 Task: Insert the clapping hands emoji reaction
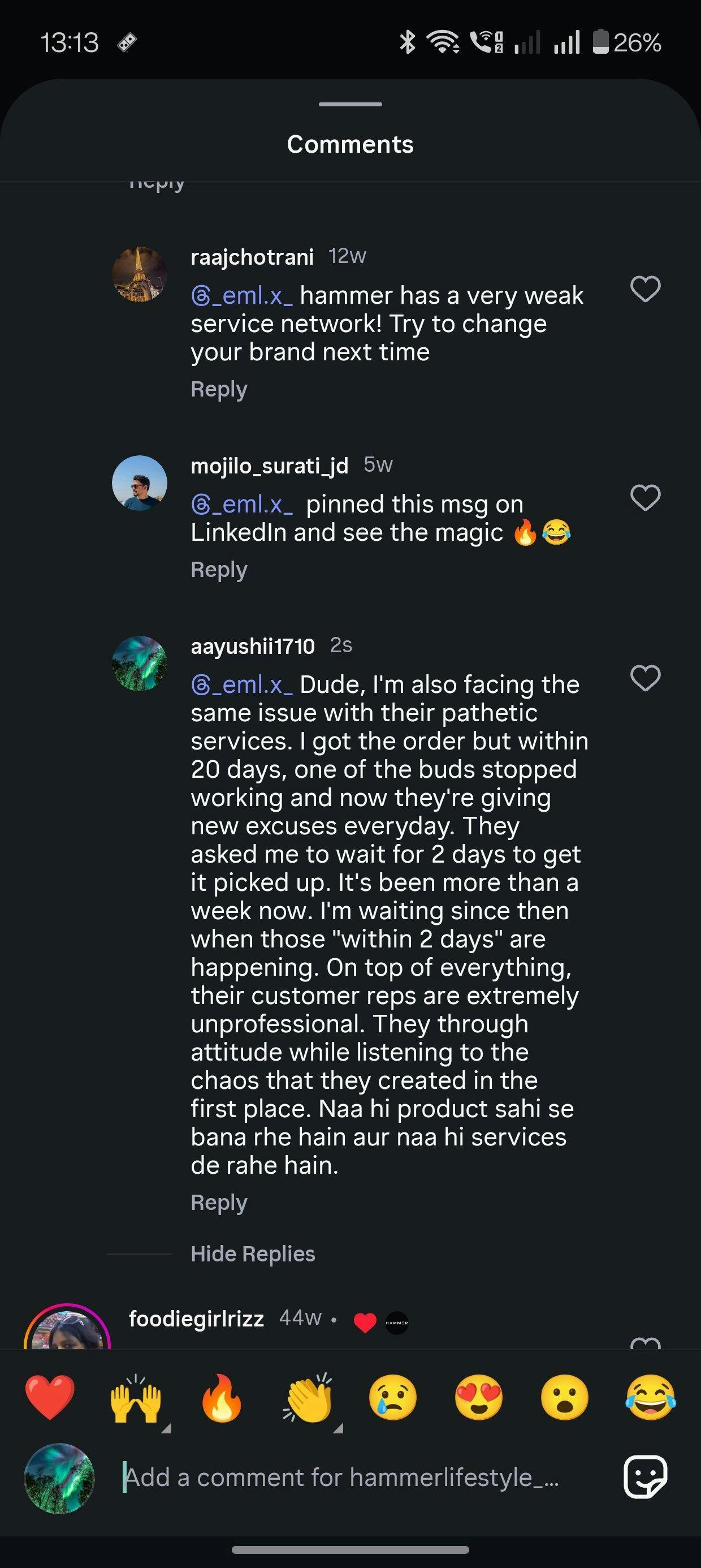308,1398
